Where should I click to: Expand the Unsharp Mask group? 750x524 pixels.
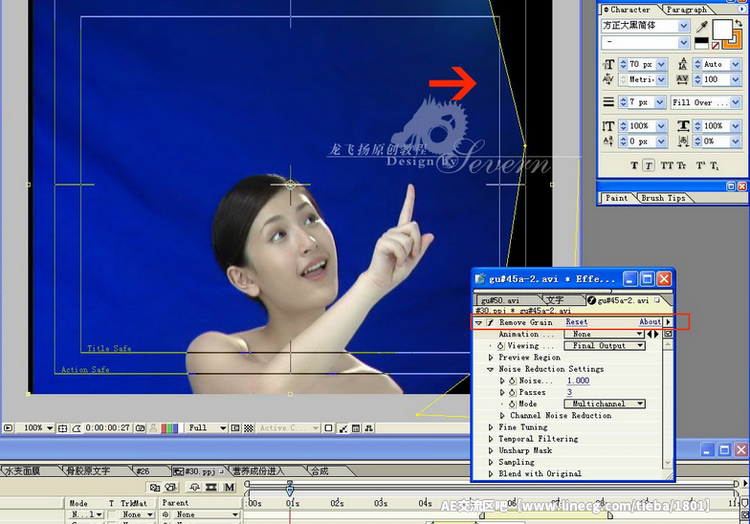point(491,450)
